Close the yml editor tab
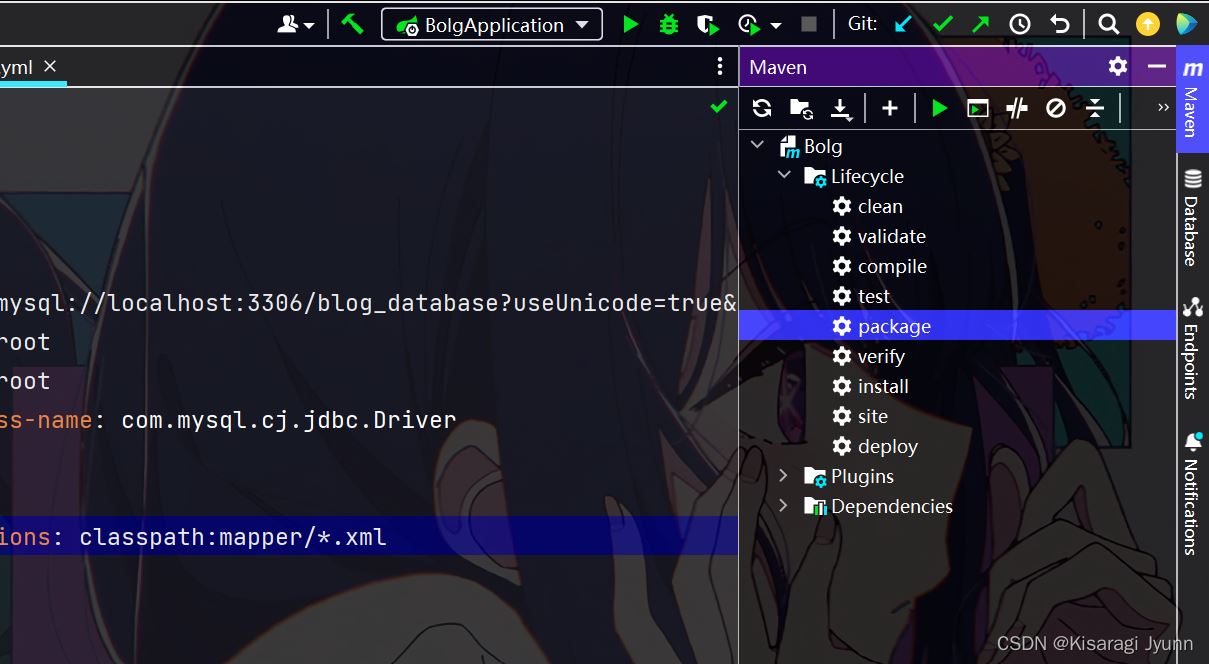This screenshot has width=1209, height=664. pyautogui.click(x=50, y=66)
